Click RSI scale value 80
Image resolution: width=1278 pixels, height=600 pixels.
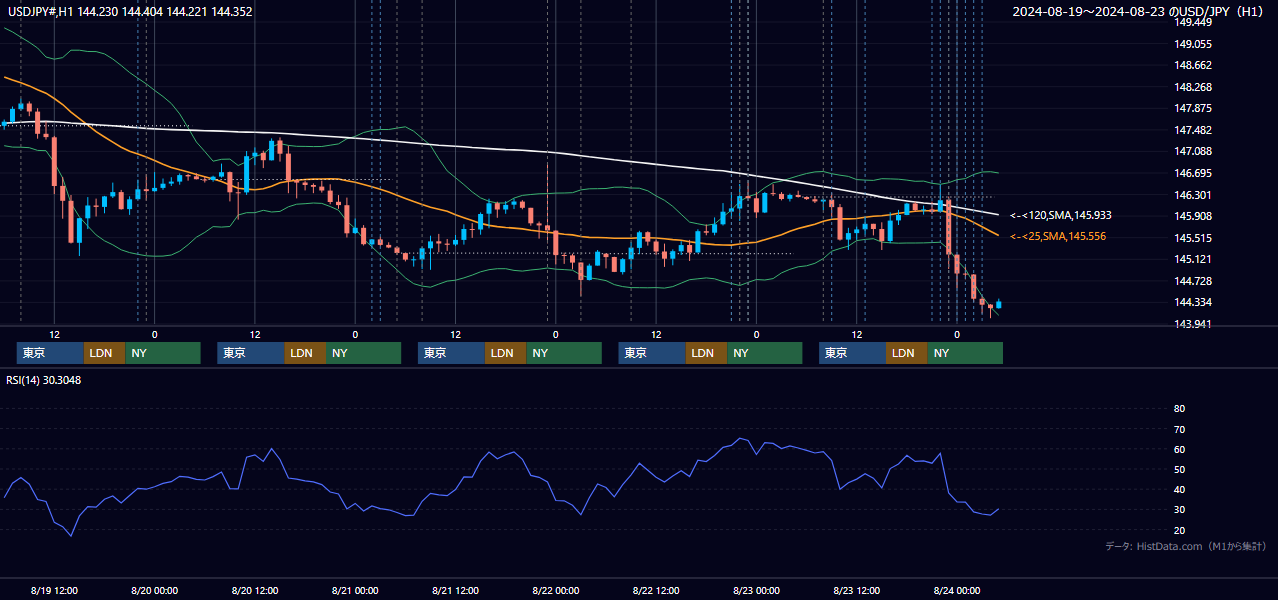click(1179, 409)
